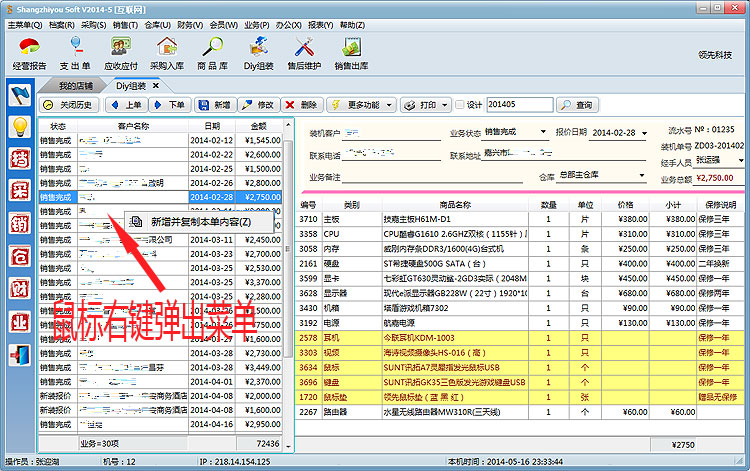This screenshot has height=471, width=750.
Task: Click the red 采 sidebar icon
Action: tap(20, 191)
